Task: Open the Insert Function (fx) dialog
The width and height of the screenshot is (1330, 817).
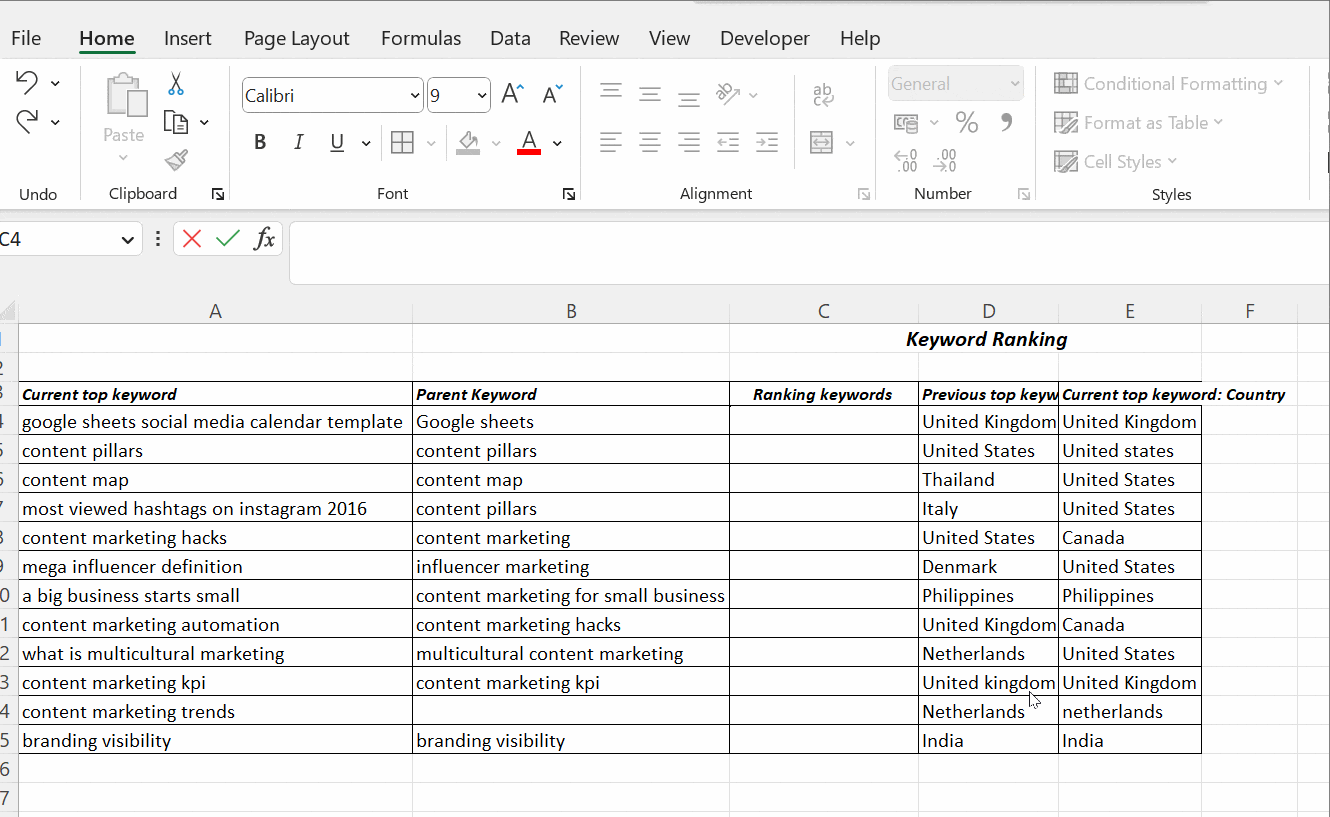Action: coord(264,238)
